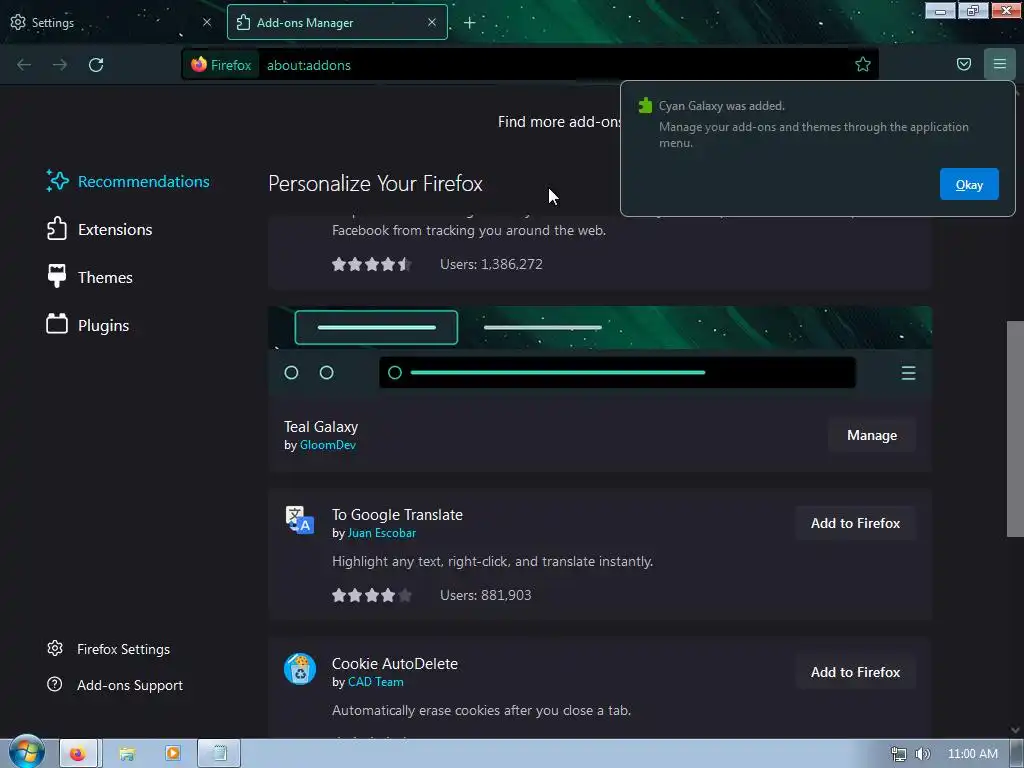Click the Personalize Your Firefox heading

[x=375, y=184]
